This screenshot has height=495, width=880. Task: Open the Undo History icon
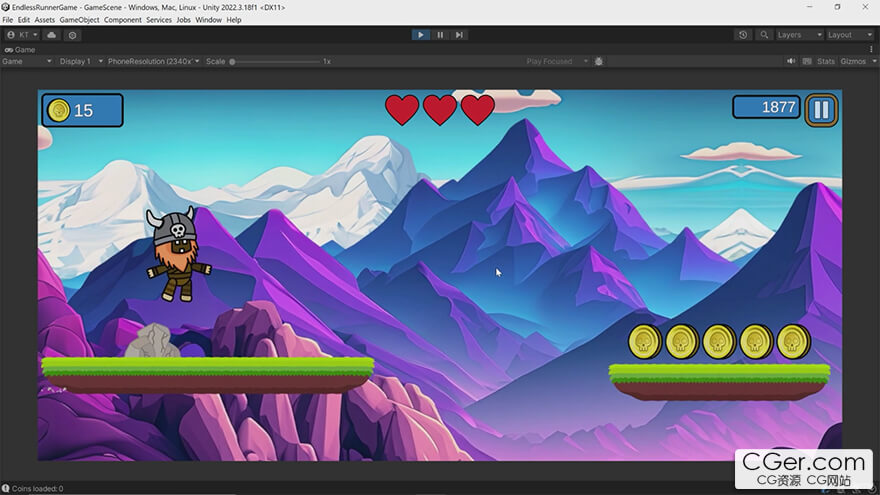coord(742,35)
